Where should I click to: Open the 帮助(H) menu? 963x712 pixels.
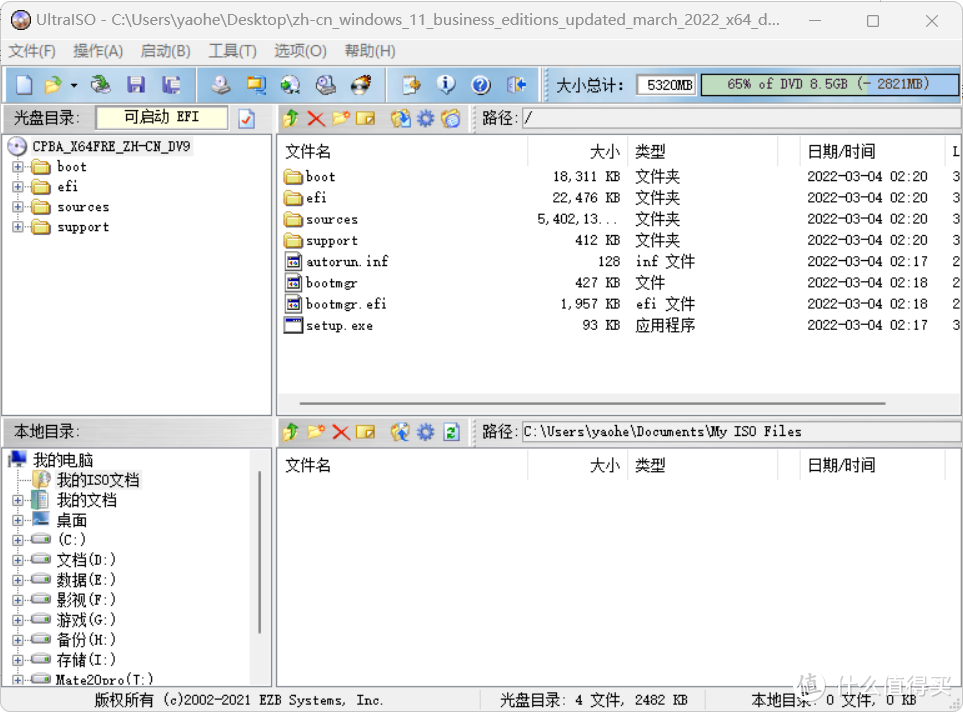point(370,51)
